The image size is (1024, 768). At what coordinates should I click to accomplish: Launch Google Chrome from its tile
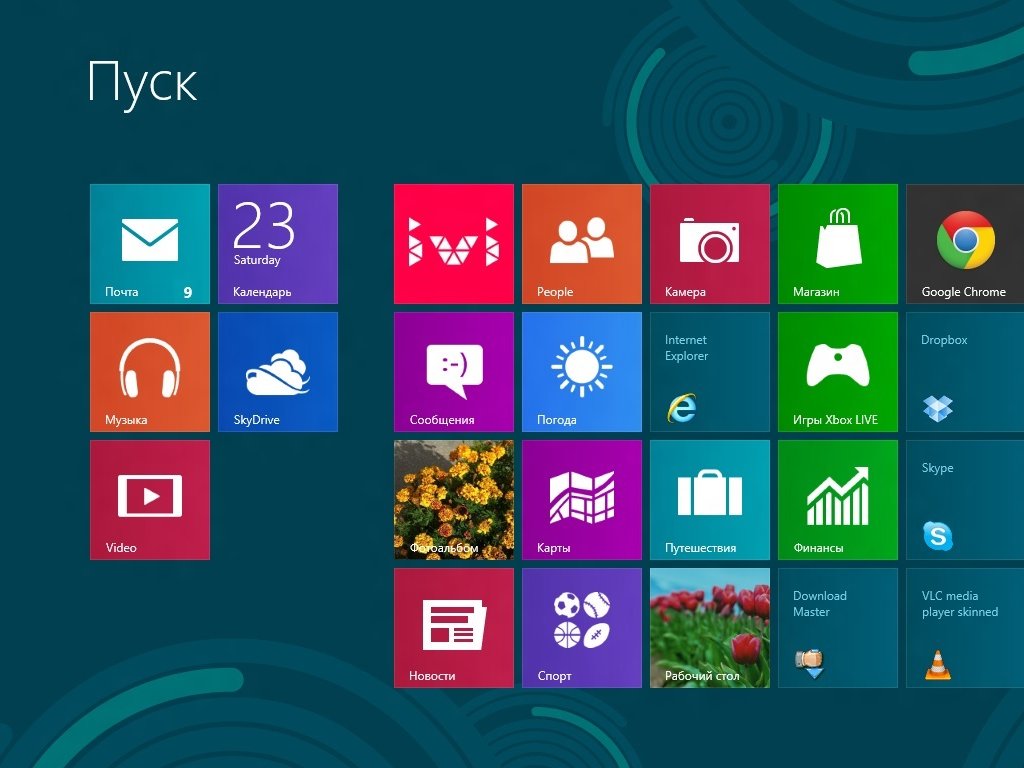[965, 244]
